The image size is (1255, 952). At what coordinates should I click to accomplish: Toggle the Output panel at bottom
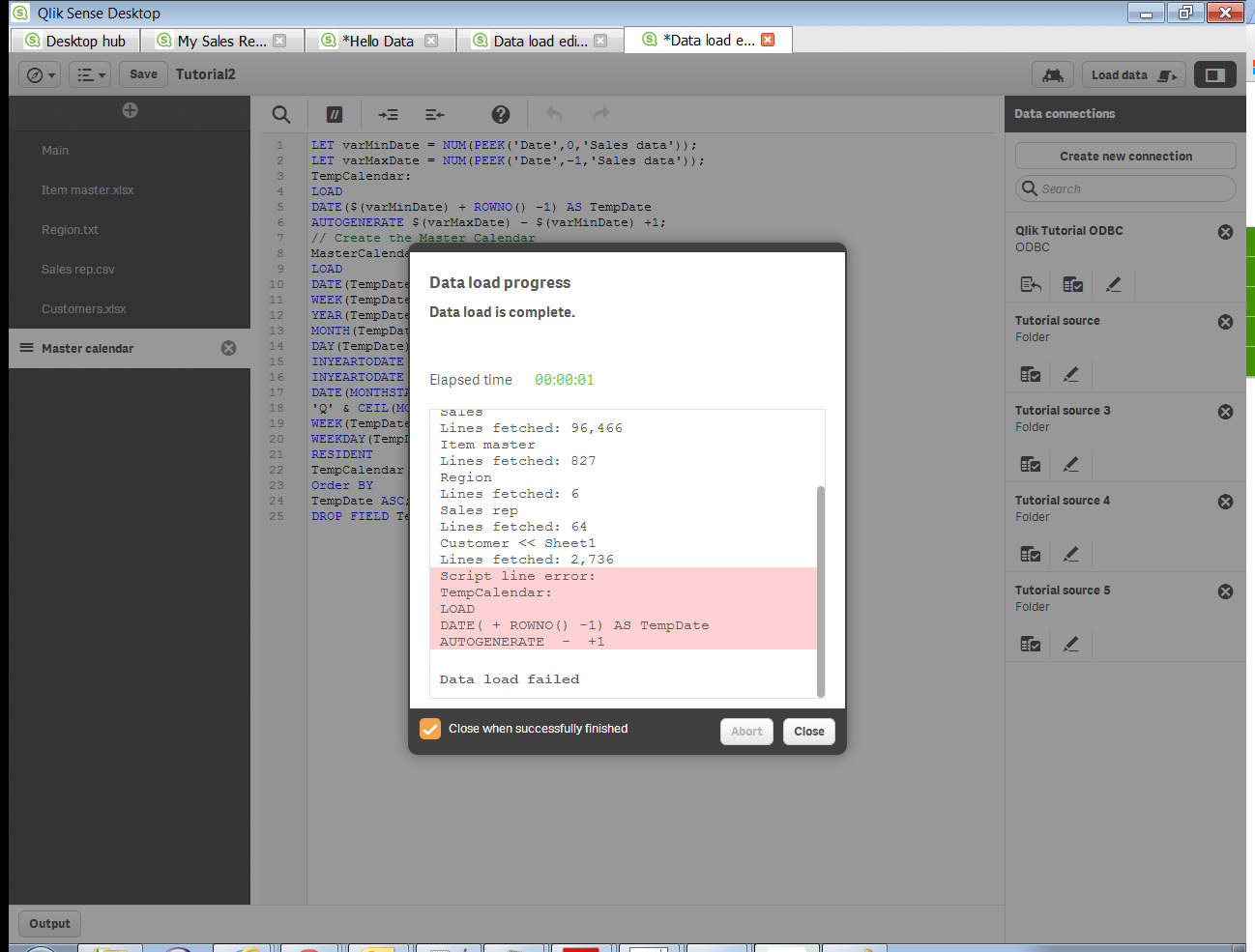click(49, 923)
